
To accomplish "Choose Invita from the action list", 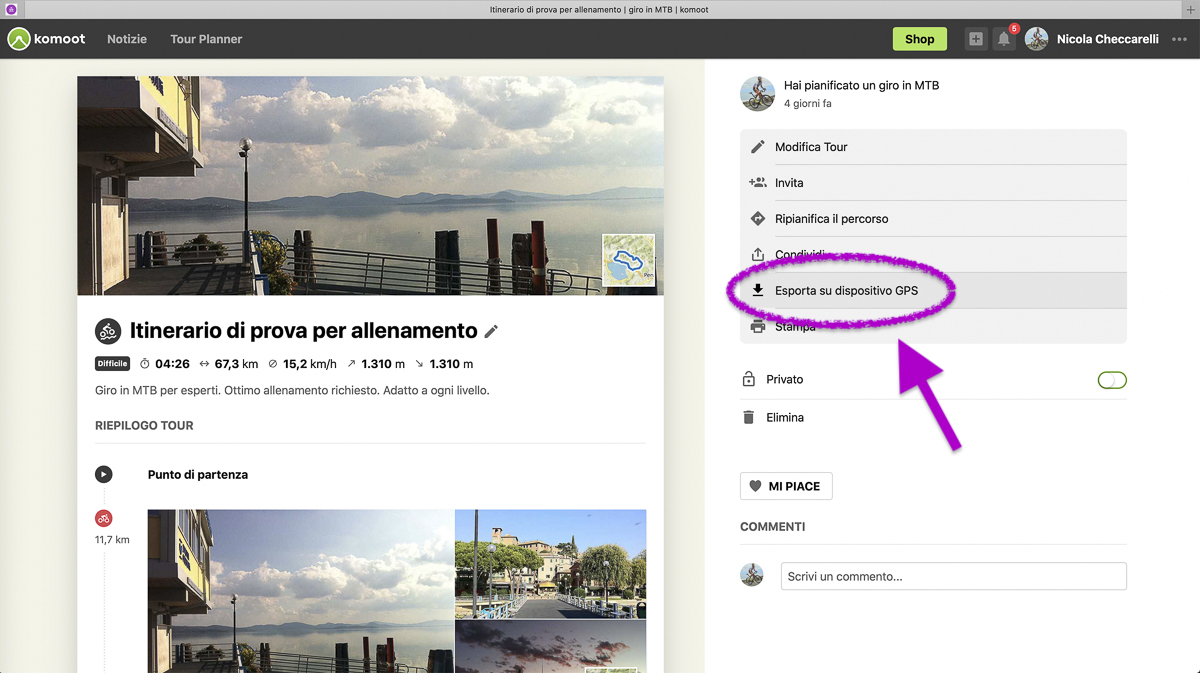I will tap(788, 183).
